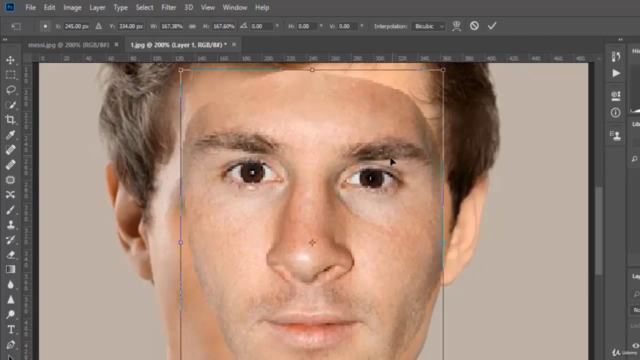The height and width of the screenshot is (360, 640).
Task: Click the vertical skew V field
Action: tap(348, 26)
